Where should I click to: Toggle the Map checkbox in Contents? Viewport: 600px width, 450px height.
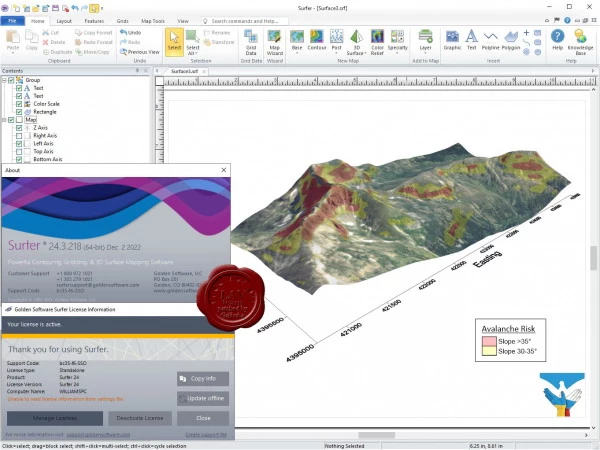point(11,120)
